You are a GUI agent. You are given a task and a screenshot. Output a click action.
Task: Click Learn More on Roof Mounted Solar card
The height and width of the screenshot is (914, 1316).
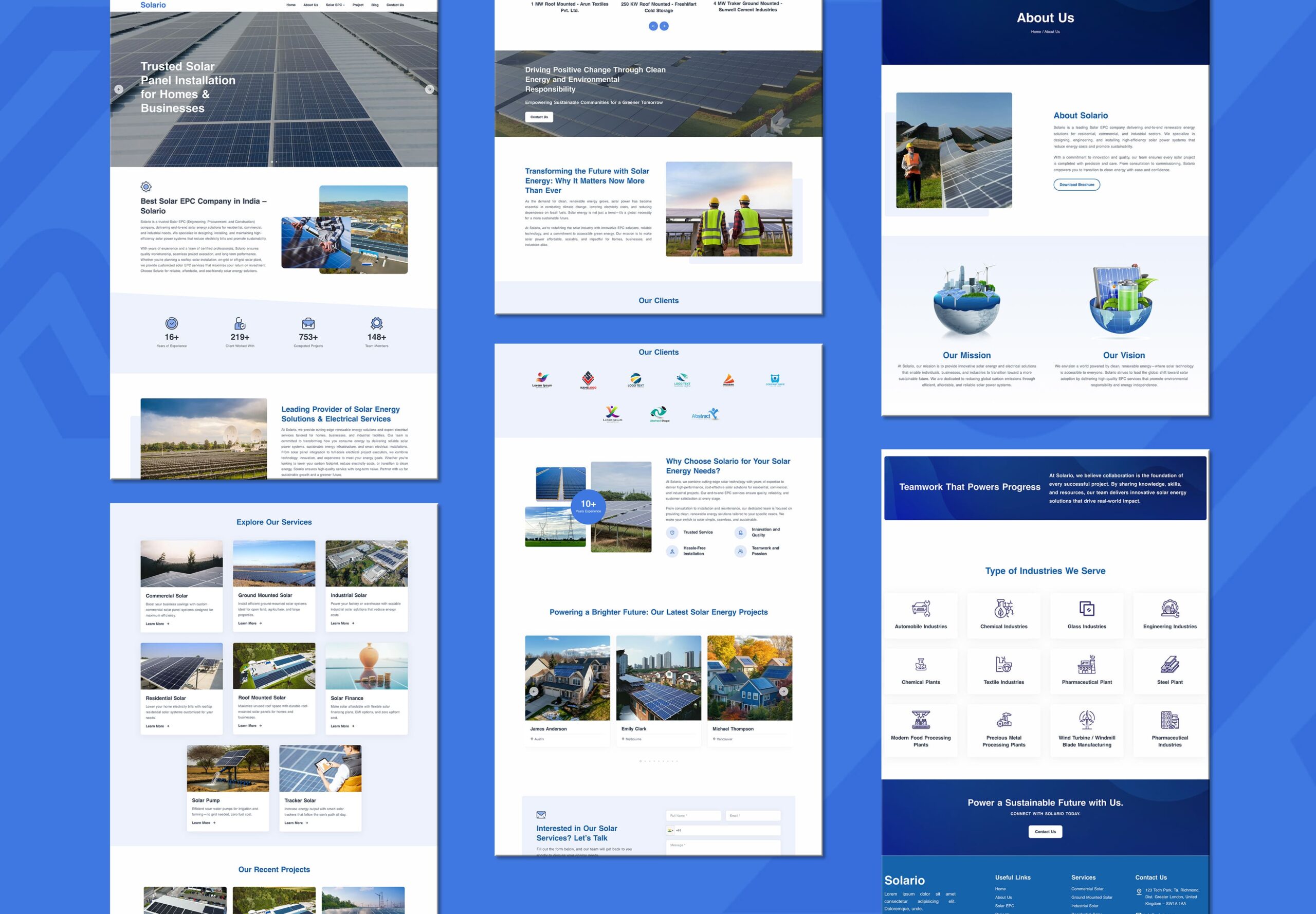pyautogui.click(x=250, y=725)
